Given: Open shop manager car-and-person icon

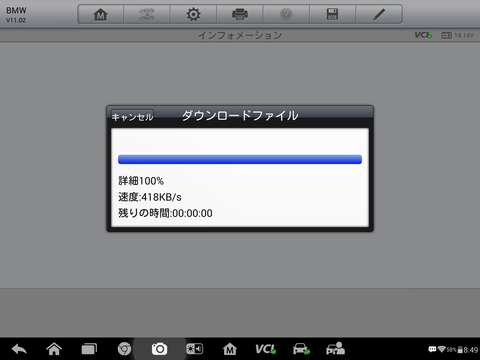Looking at the screenshot, I should click(x=335, y=349).
